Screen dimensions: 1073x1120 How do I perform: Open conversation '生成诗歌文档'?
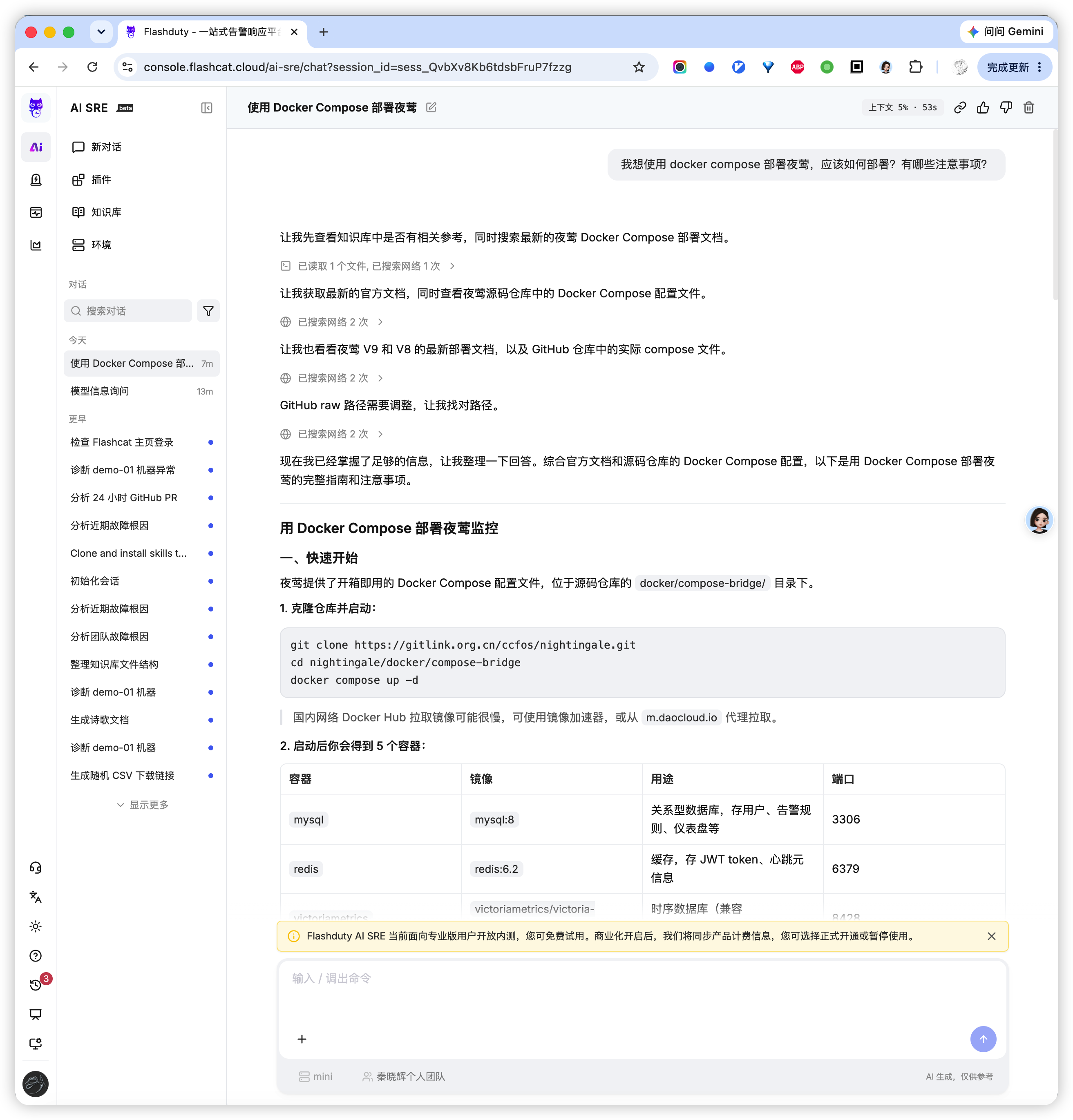point(142,720)
